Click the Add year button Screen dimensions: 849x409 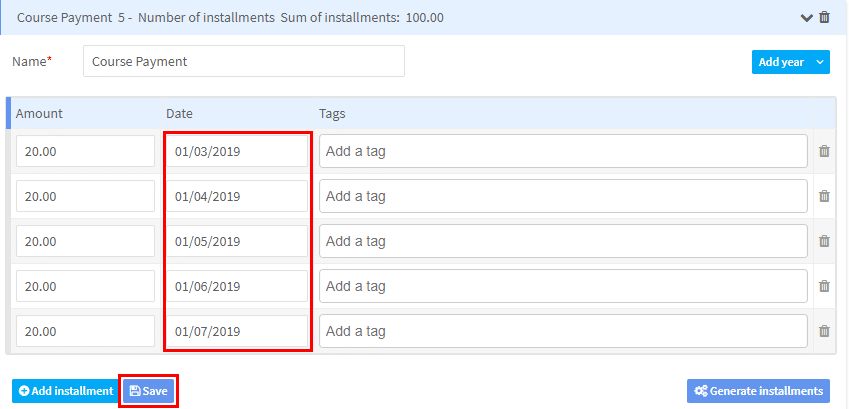pyautogui.click(x=781, y=62)
